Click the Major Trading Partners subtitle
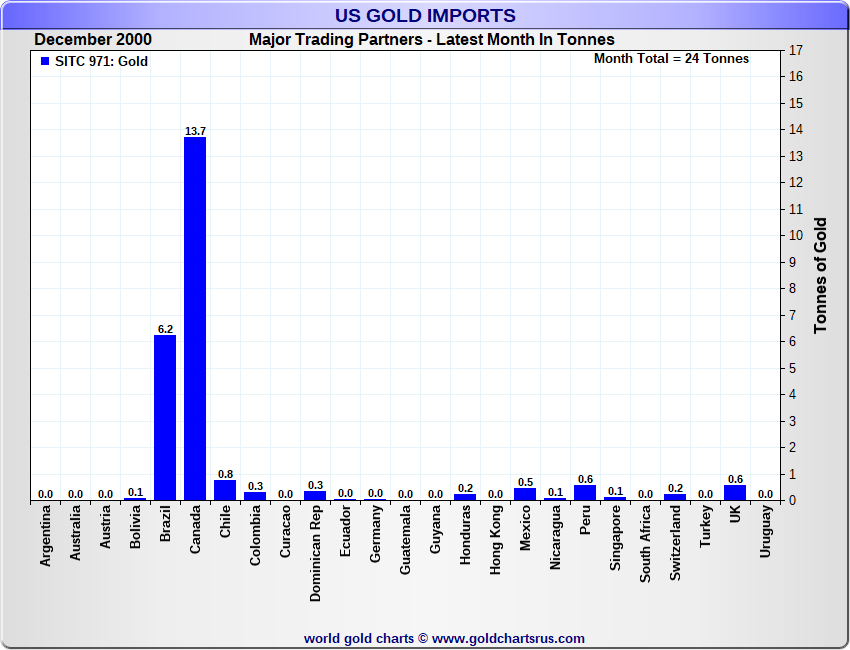 [431, 40]
